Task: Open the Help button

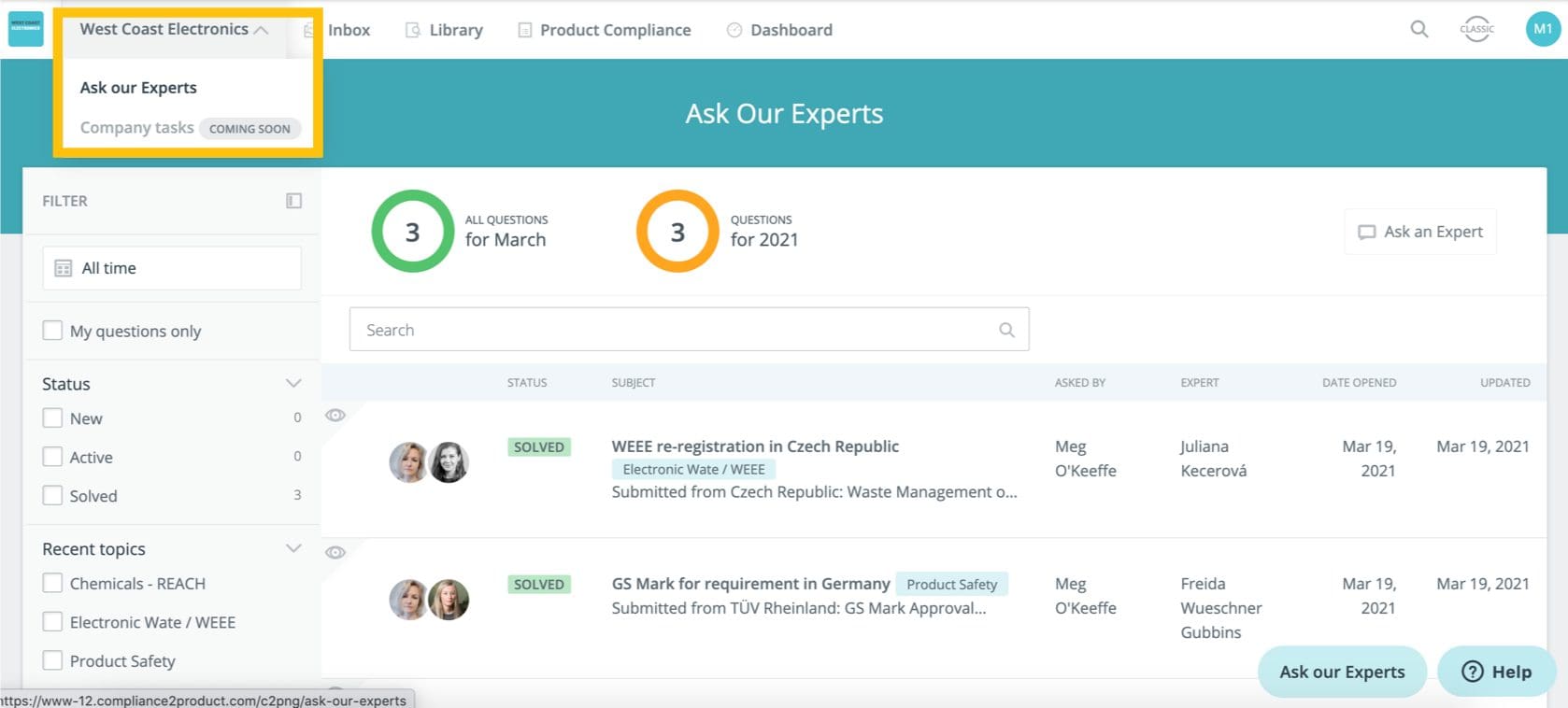Action: 1496,672
